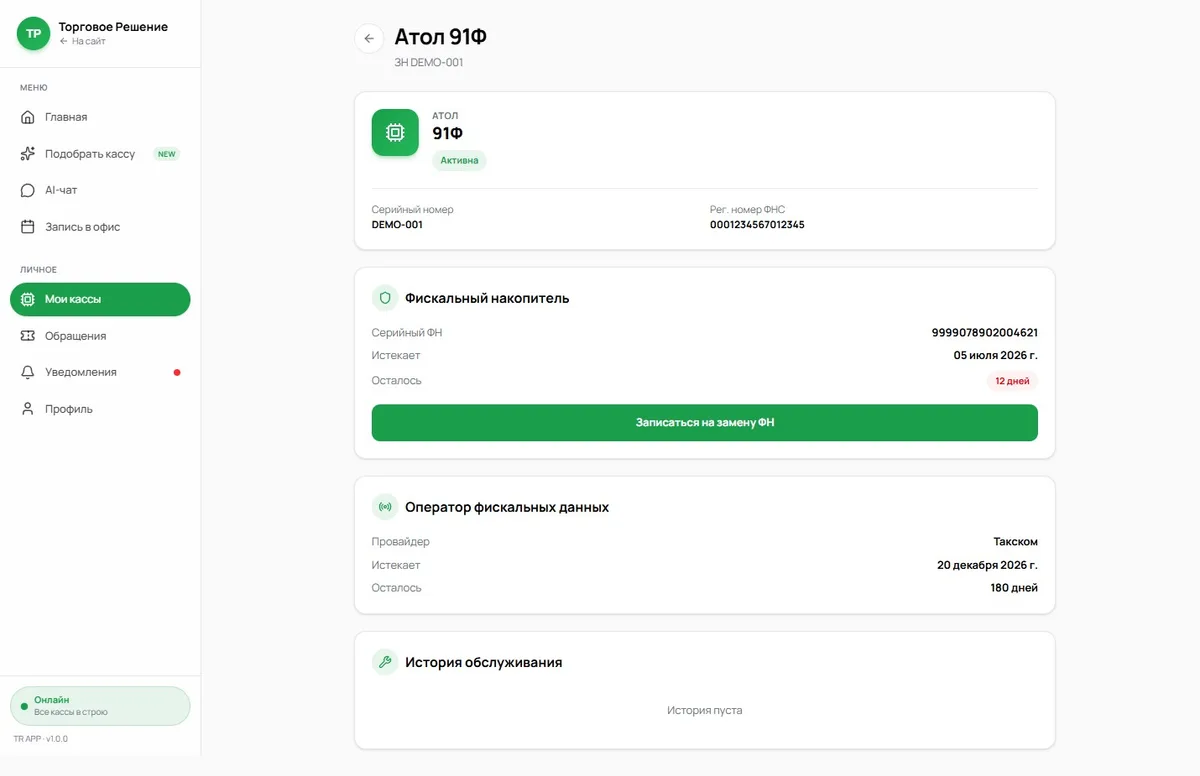Screen dimensions: 1200x776
Task: Click the Записаться на замену ФН button
Action: [x=705, y=422]
